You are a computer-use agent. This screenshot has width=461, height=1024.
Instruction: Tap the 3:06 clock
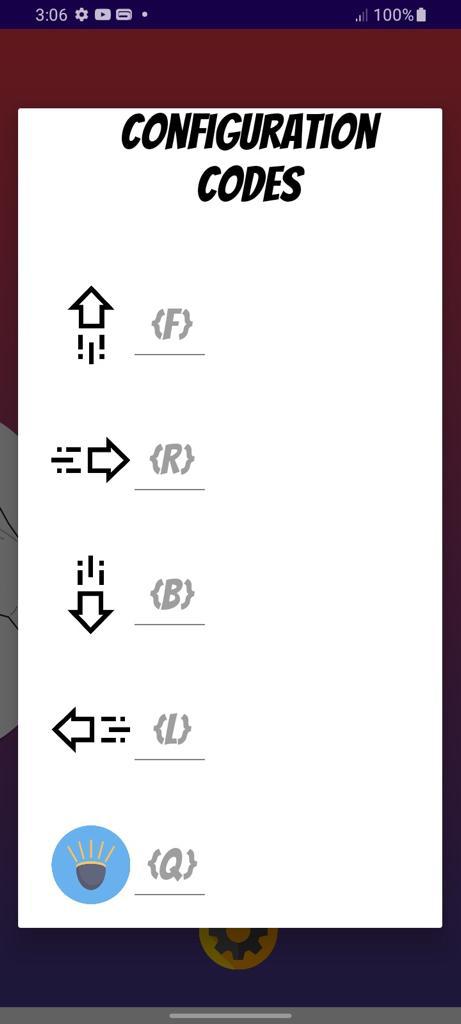coord(52,14)
